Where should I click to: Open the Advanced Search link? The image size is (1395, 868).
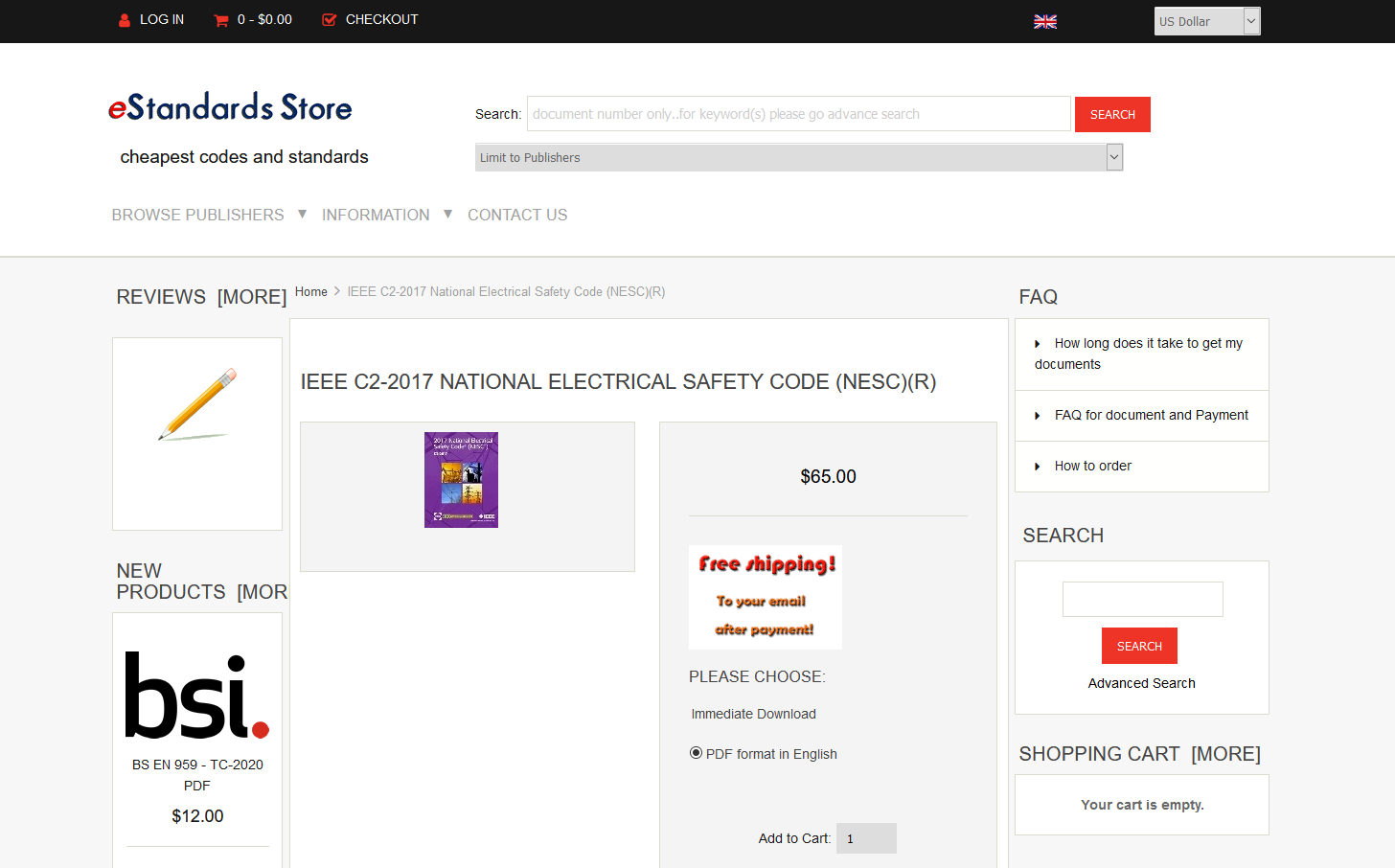[1141, 683]
